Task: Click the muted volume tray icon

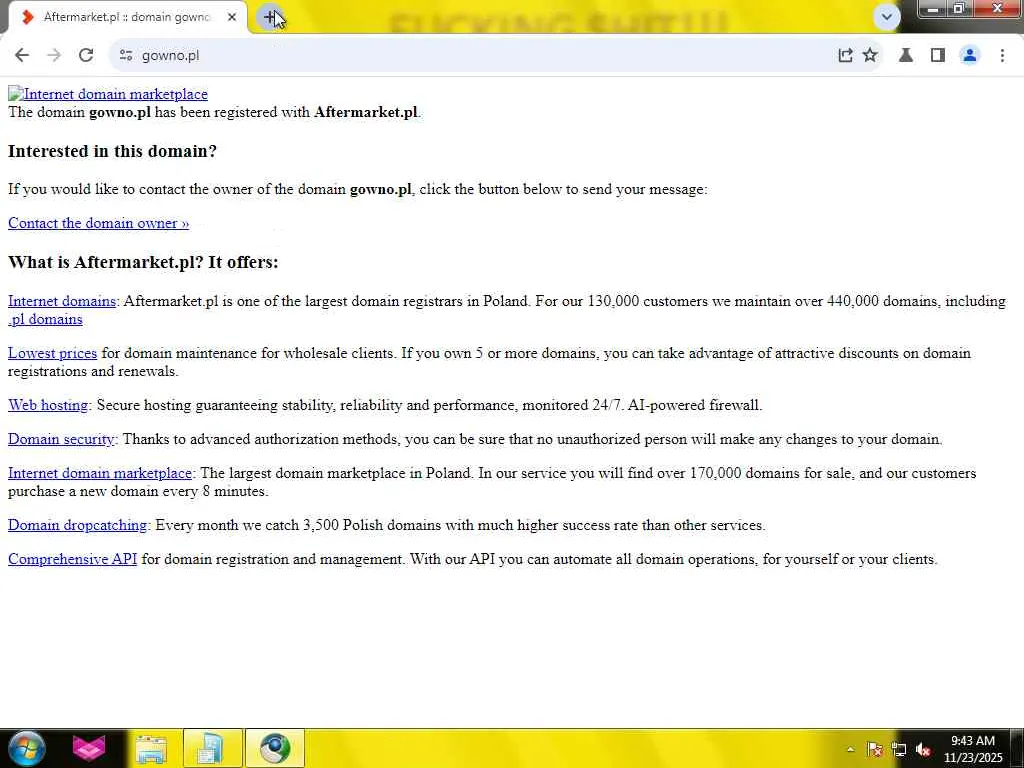Action: (923, 750)
